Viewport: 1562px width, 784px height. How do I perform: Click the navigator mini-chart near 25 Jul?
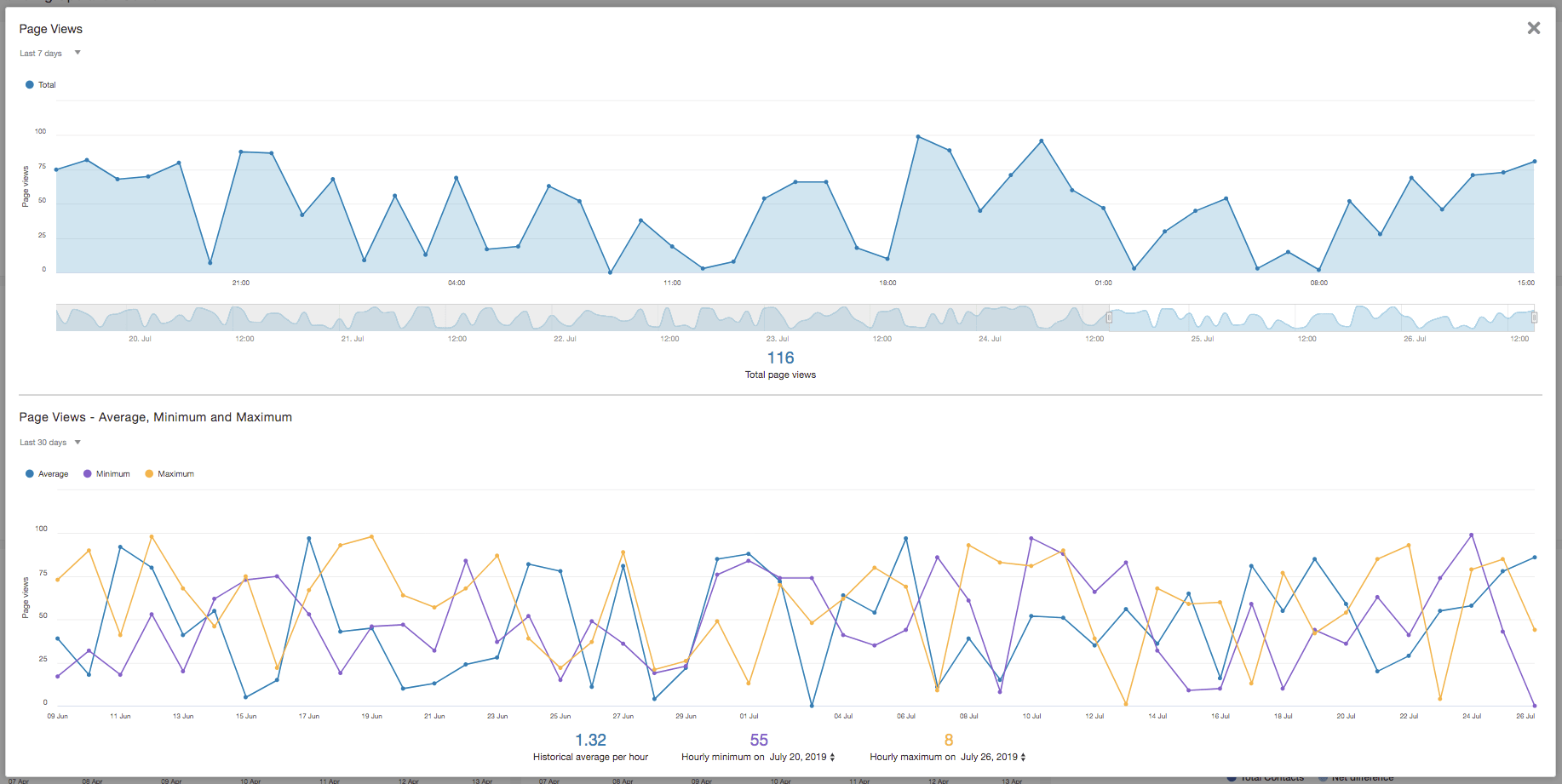[x=1203, y=317]
